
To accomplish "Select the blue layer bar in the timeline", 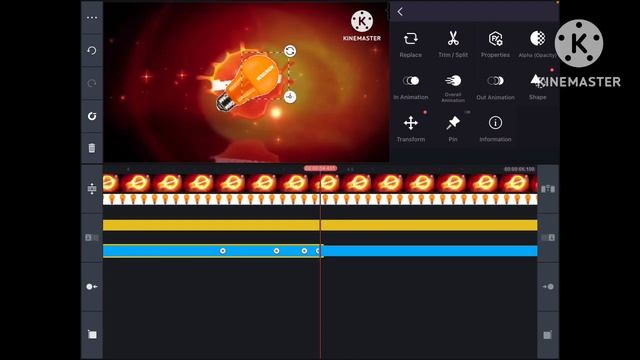I will tap(320, 251).
